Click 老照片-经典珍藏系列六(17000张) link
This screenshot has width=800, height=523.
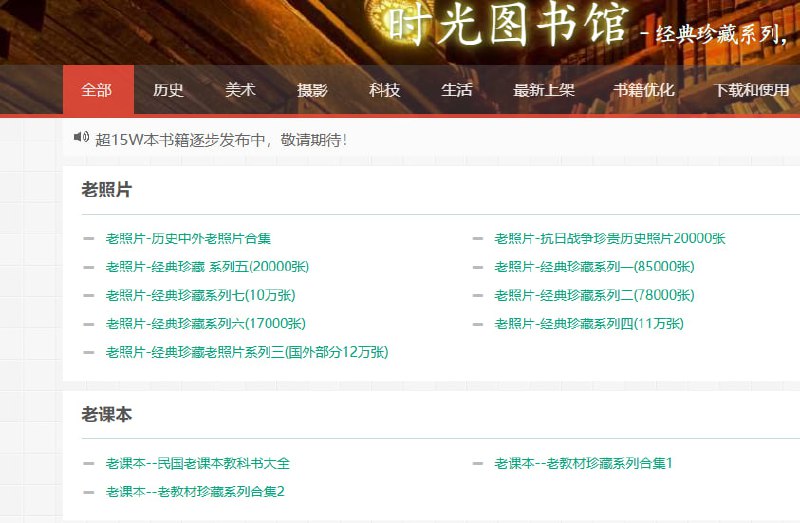205,324
